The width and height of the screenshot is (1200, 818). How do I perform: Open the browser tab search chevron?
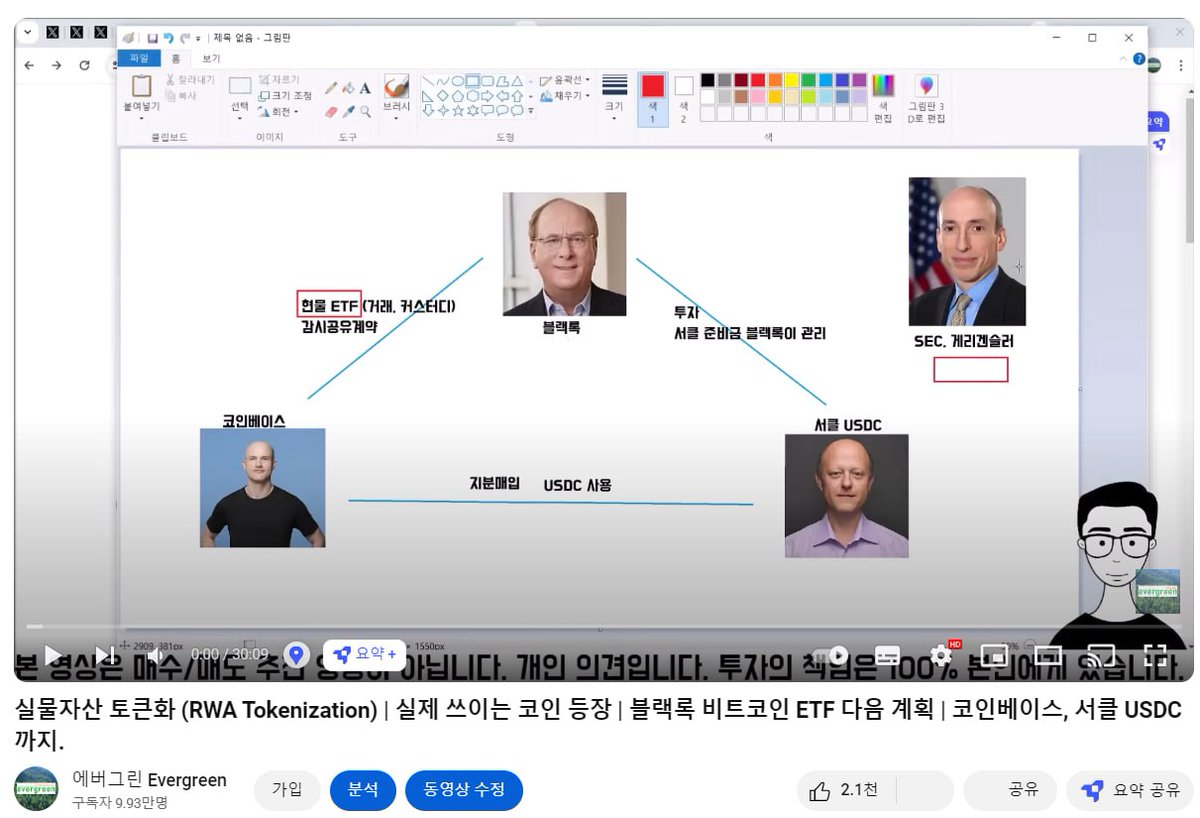28,32
